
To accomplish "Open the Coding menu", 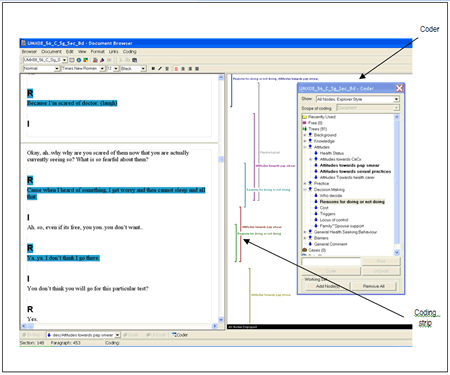I will pos(130,52).
